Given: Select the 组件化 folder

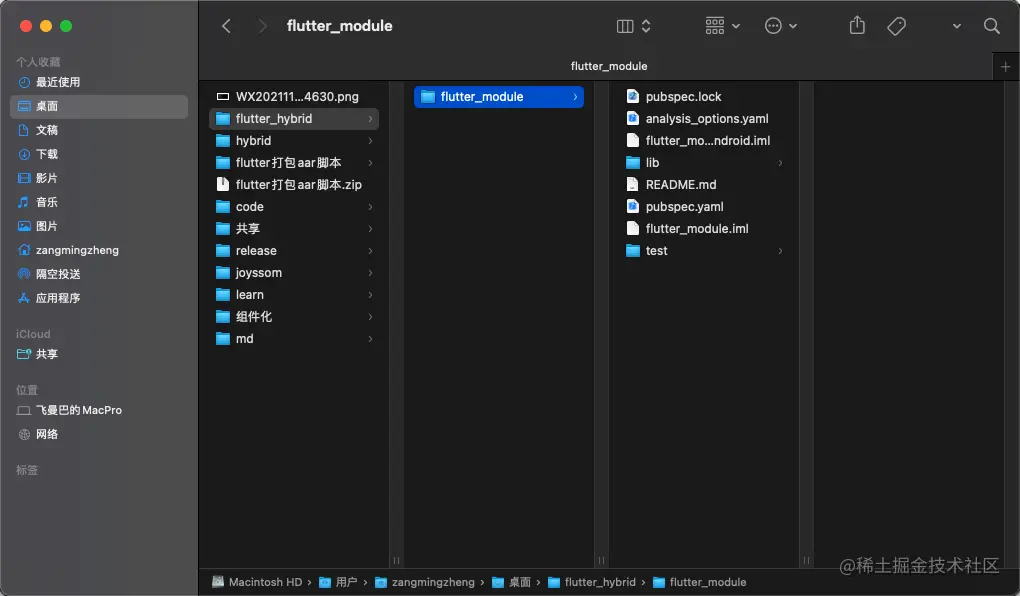Looking at the screenshot, I should [x=294, y=317].
